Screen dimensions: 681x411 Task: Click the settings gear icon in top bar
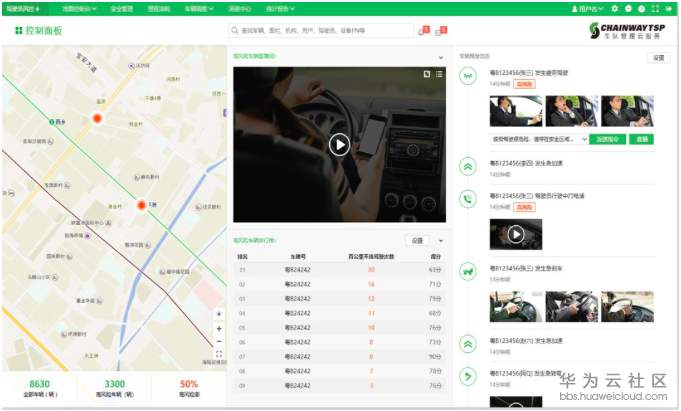pyautogui.click(x=615, y=9)
